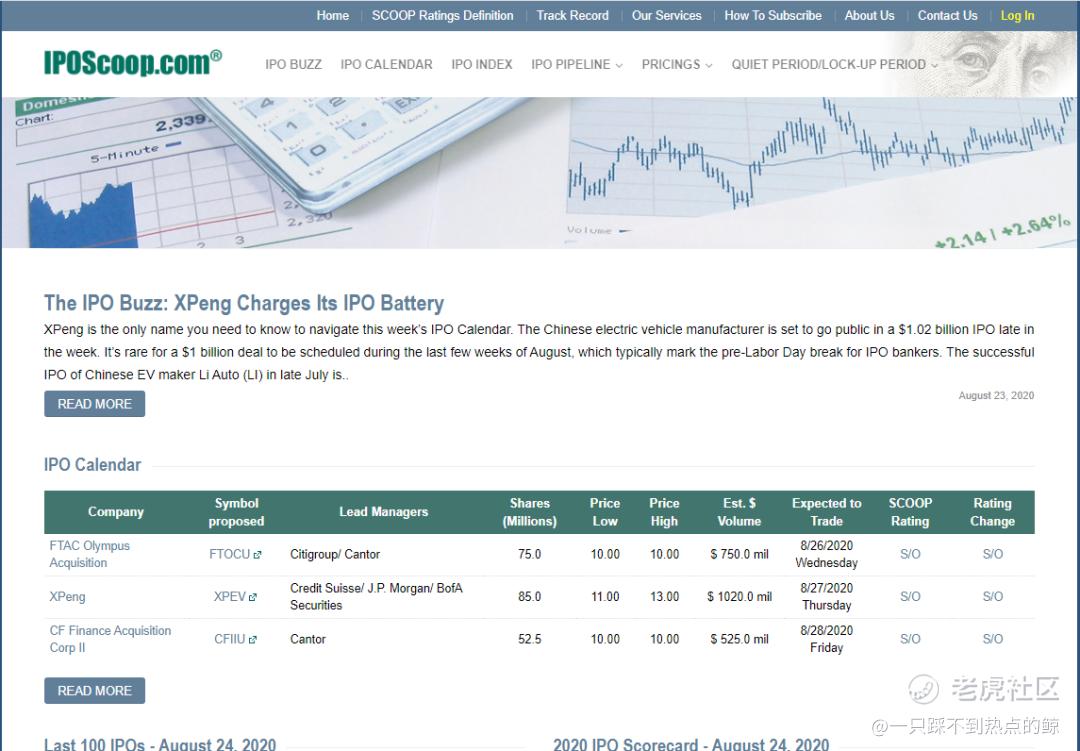The height and width of the screenshot is (751, 1080).
Task: Open Track Record page
Action: tap(572, 15)
